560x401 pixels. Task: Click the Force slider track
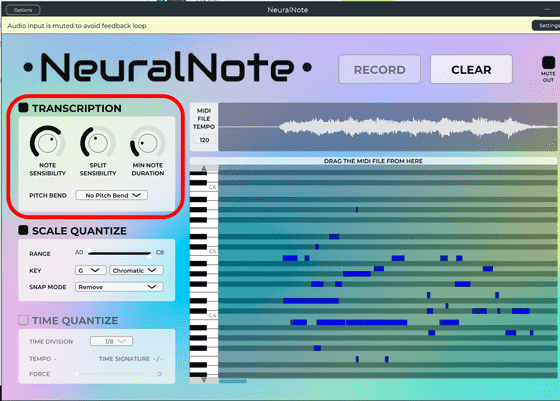110,374
